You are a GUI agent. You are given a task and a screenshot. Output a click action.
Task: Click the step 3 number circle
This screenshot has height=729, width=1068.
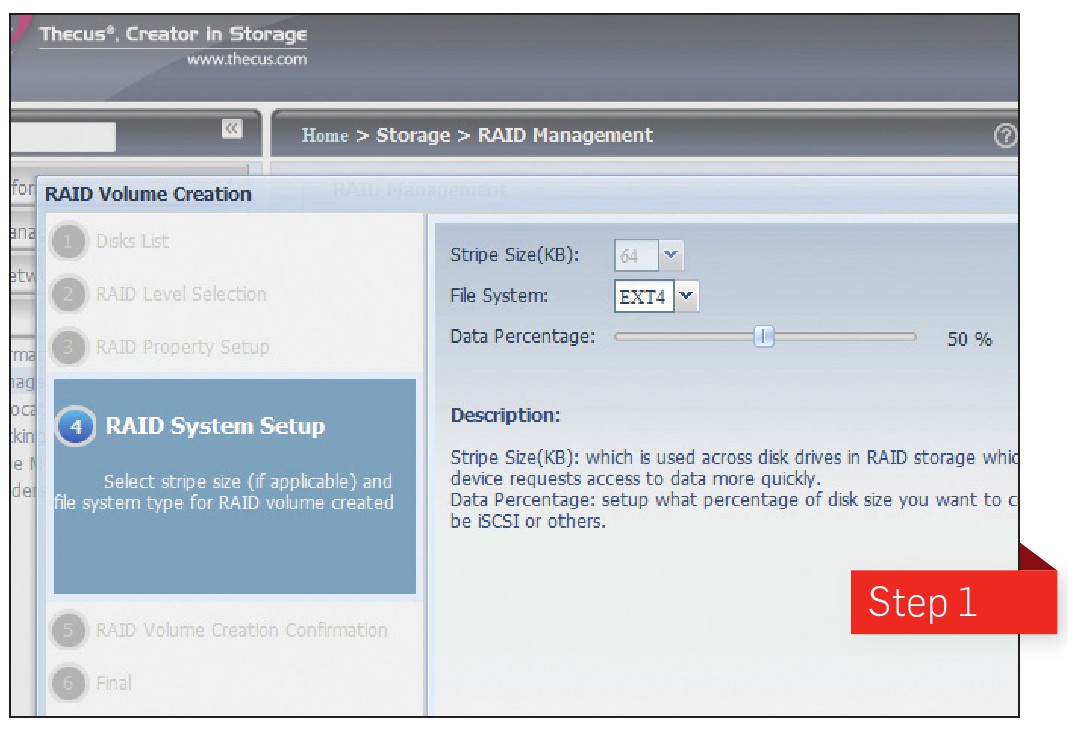(x=69, y=348)
